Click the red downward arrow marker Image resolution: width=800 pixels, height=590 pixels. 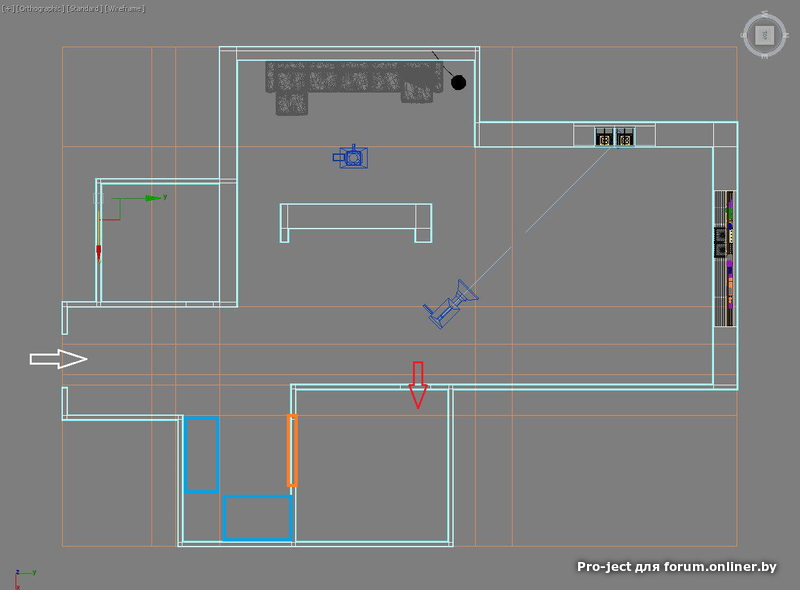(x=418, y=385)
